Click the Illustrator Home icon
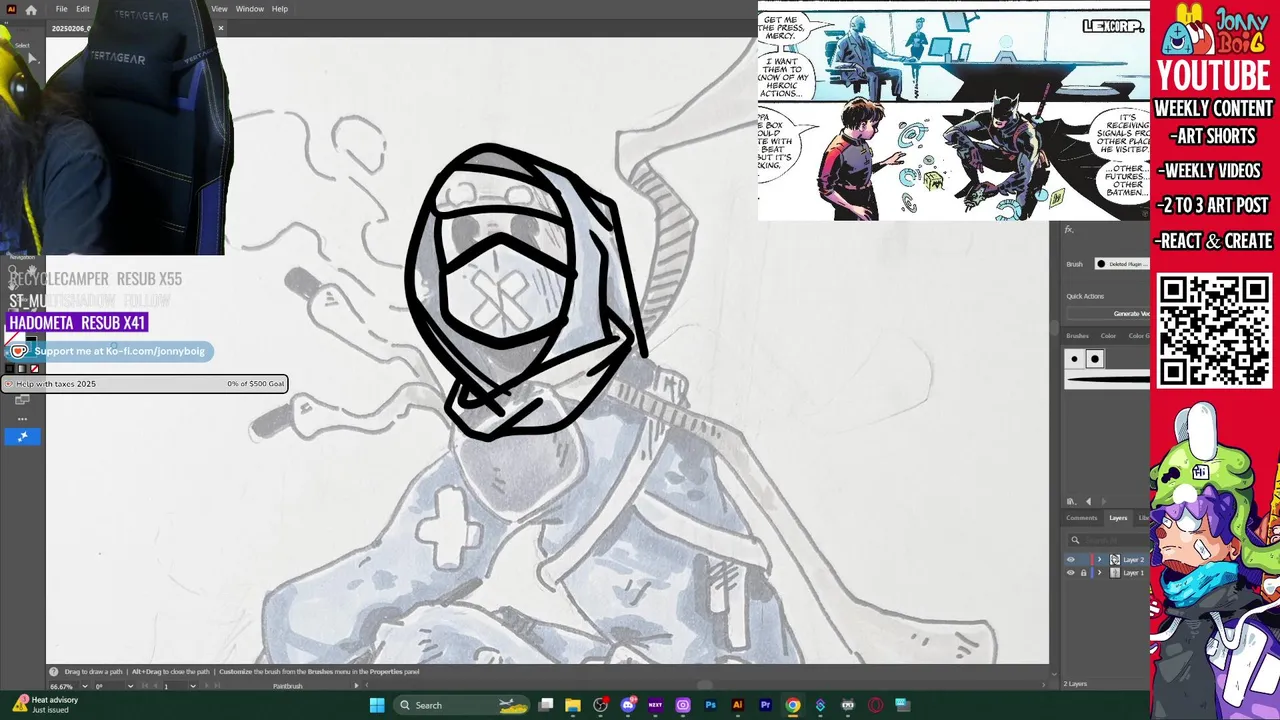The height and width of the screenshot is (720, 1280). coord(31,9)
